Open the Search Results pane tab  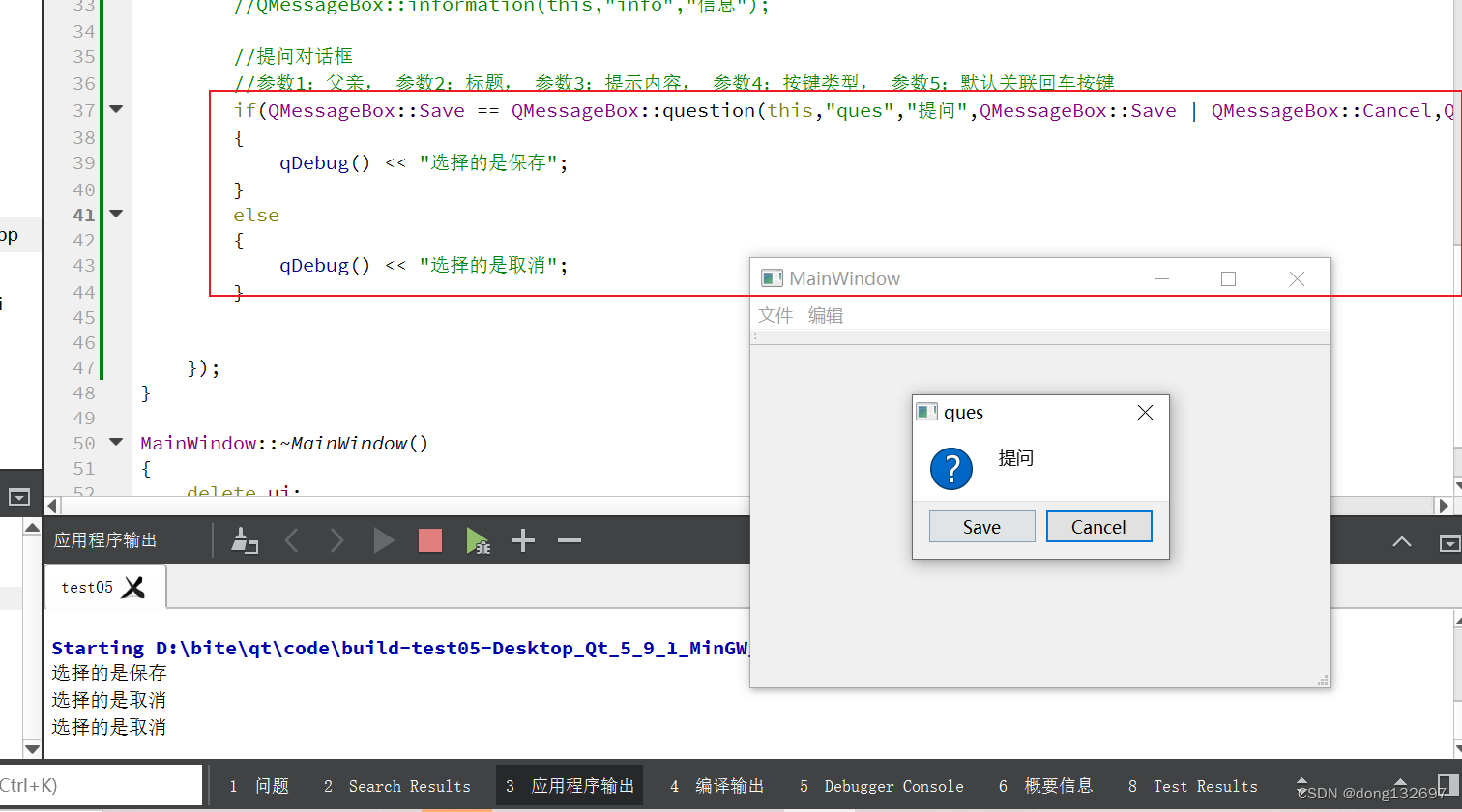coord(397,786)
